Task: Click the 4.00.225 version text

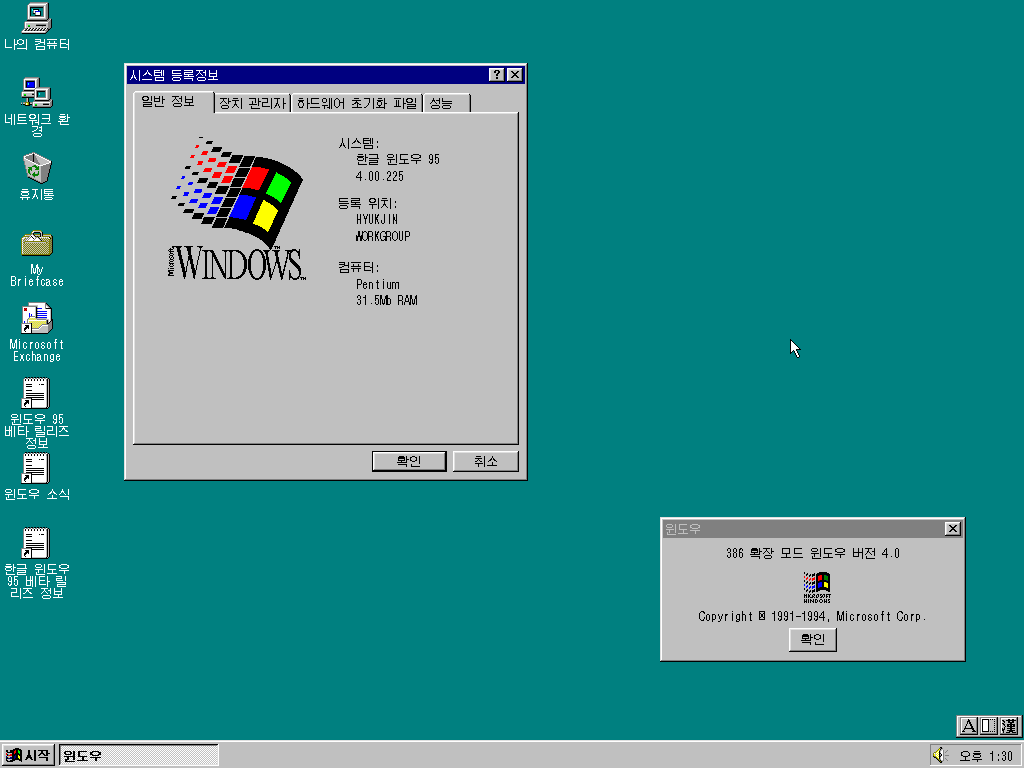Action: pos(379,176)
